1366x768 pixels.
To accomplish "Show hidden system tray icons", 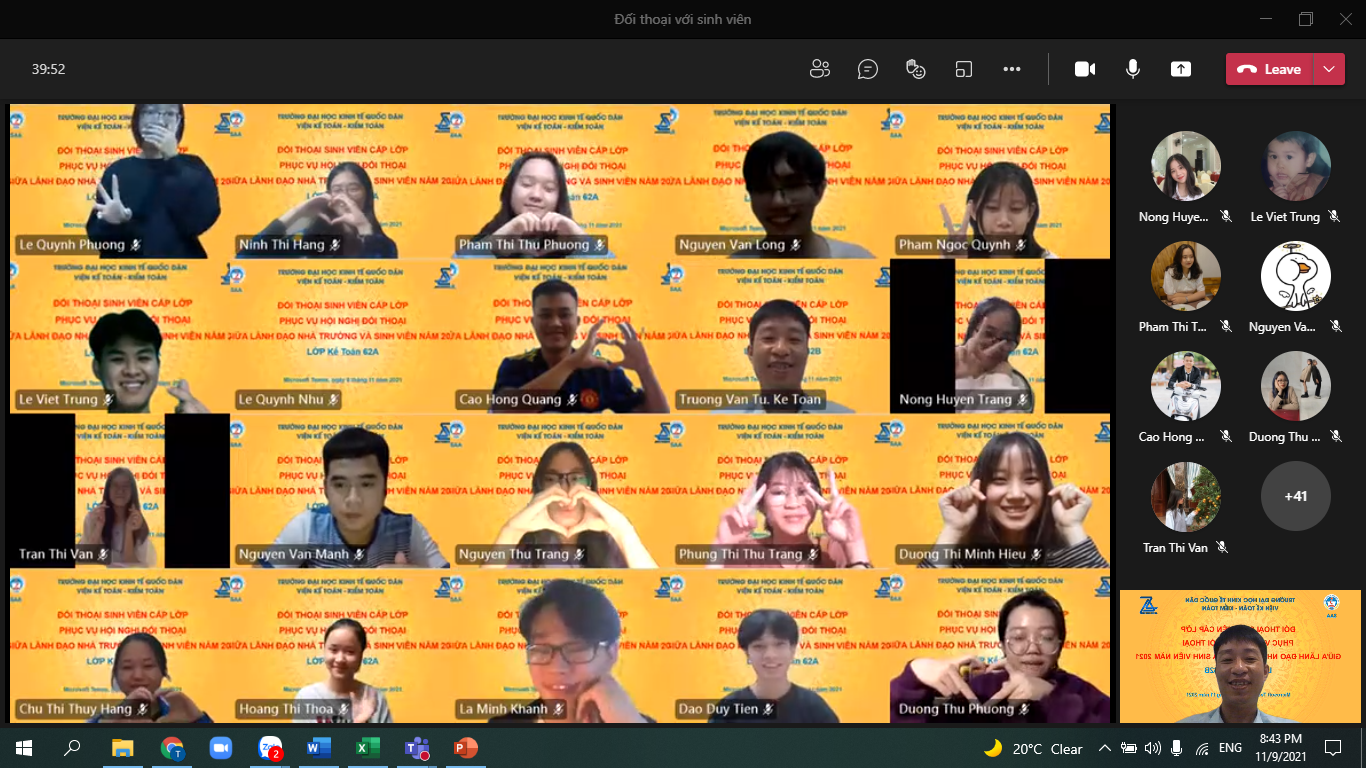I will (1104, 748).
